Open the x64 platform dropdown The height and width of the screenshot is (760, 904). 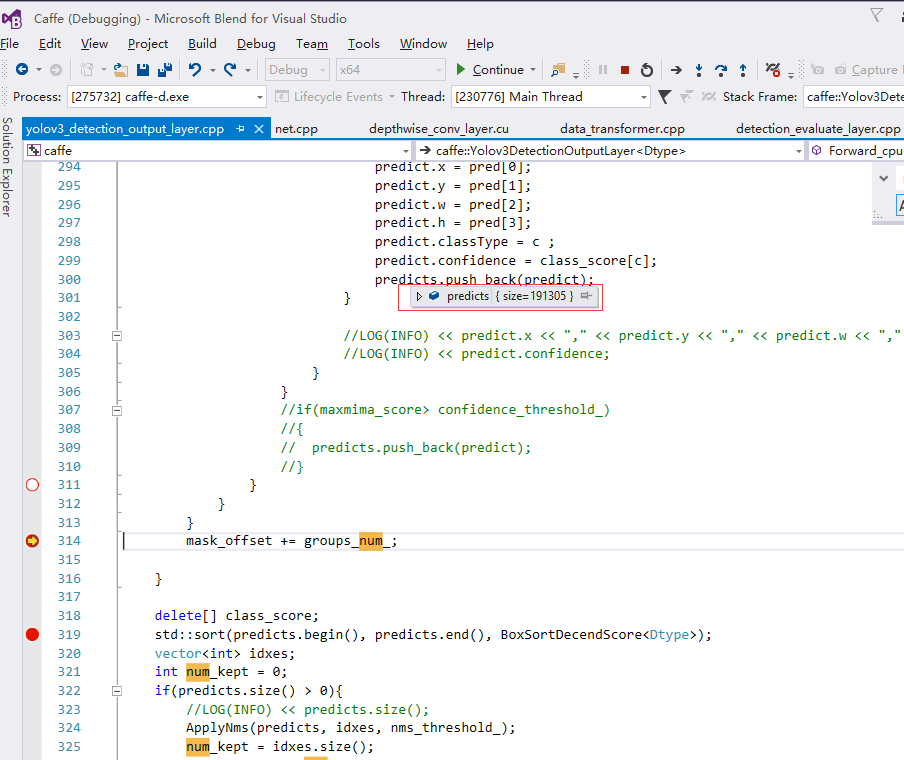click(x=390, y=70)
